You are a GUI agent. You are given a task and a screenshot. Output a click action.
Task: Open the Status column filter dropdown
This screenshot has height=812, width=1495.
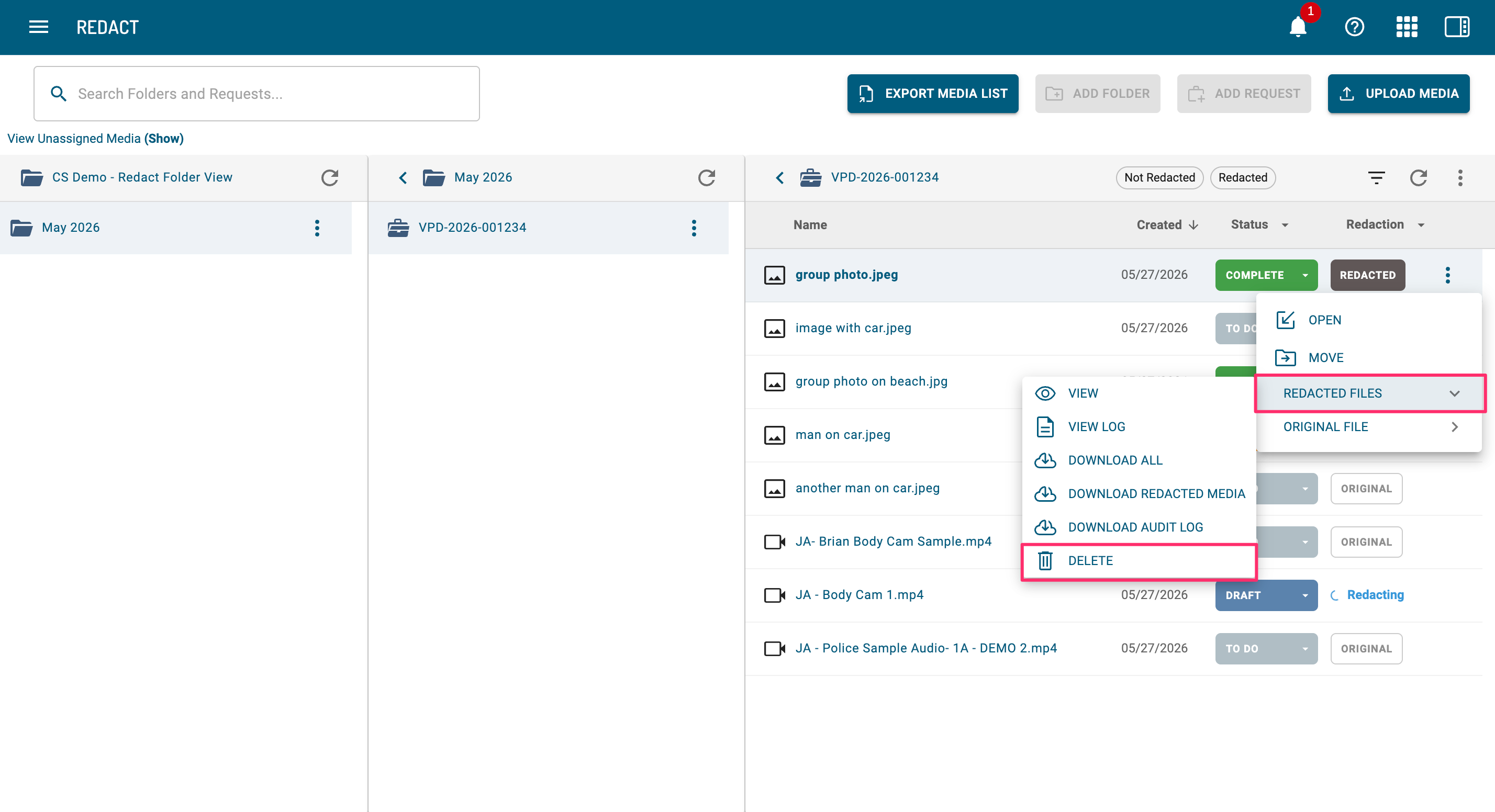coord(1285,225)
